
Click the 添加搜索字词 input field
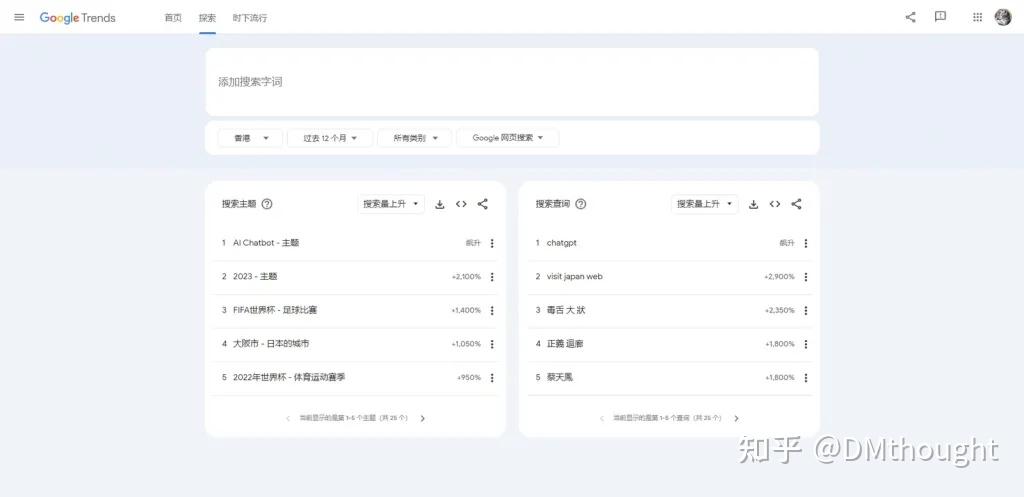tap(512, 82)
